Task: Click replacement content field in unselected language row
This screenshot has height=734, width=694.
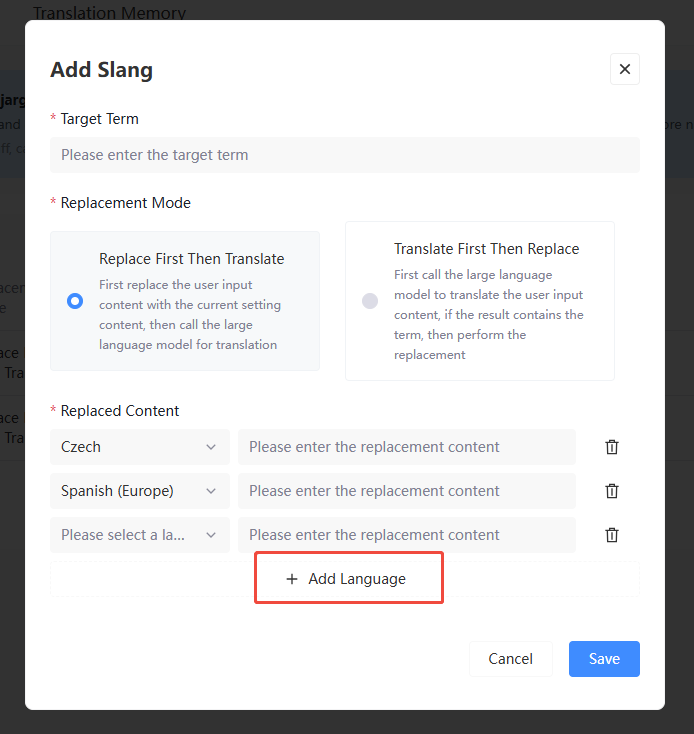Action: click(x=407, y=535)
